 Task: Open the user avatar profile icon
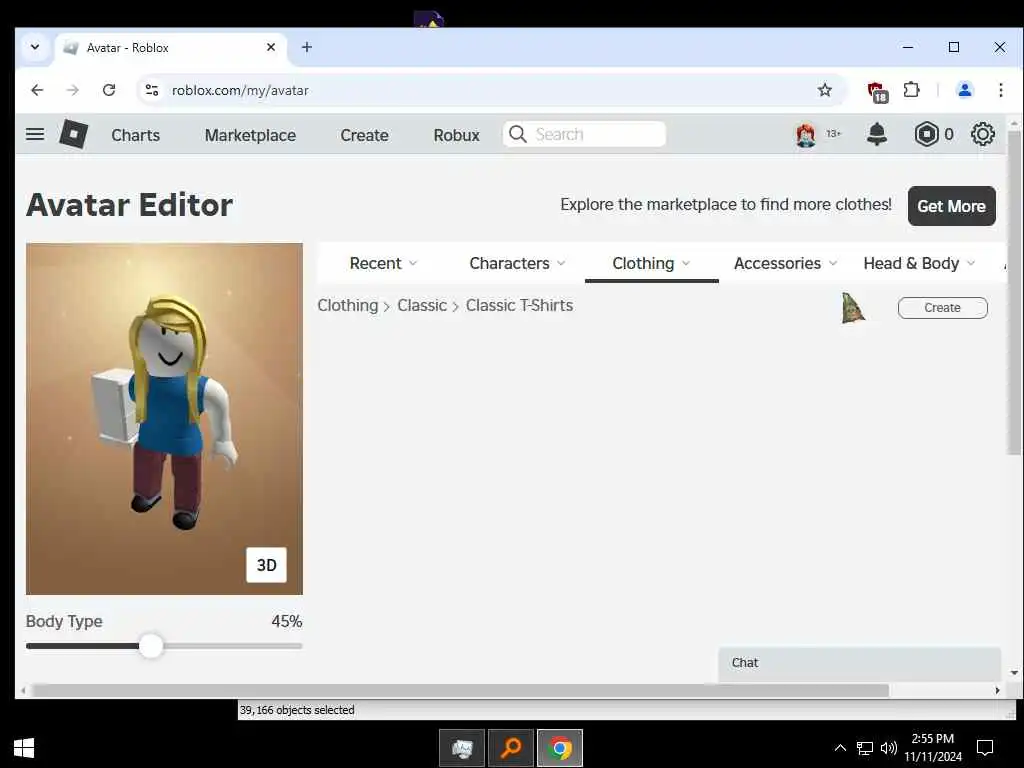click(805, 135)
